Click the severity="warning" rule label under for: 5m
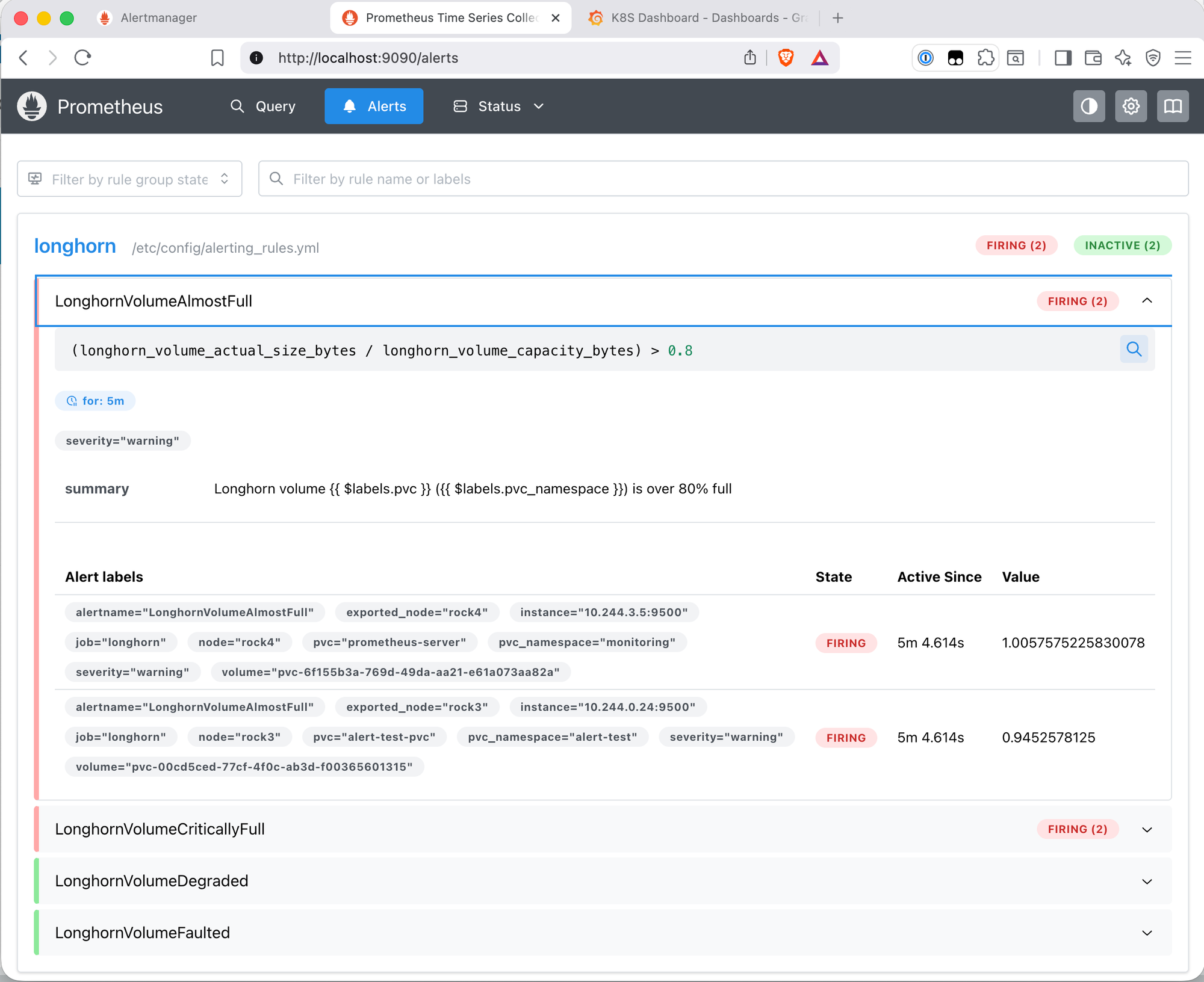 coord(123,440)
